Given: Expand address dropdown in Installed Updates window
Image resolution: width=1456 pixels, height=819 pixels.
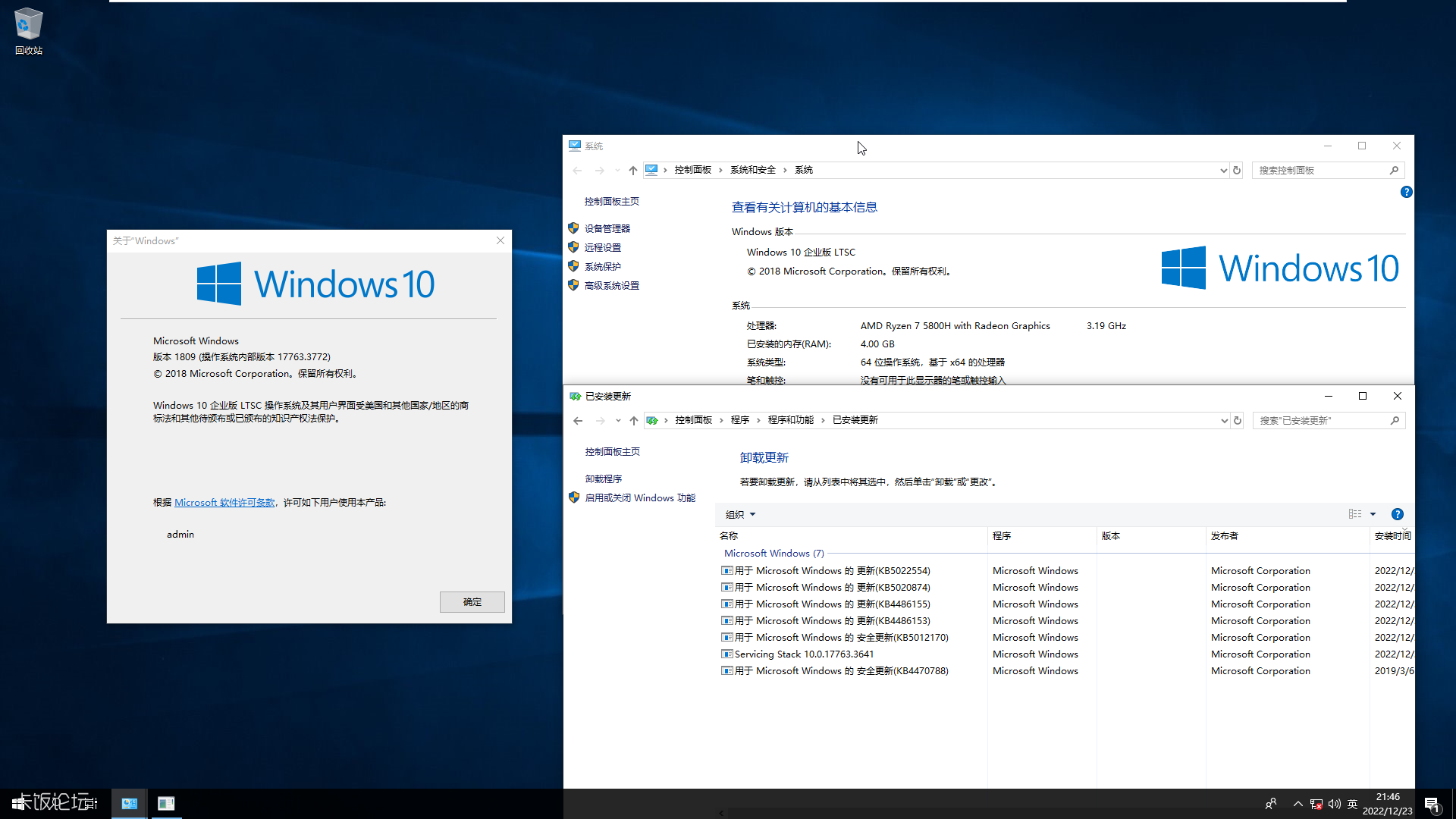Looking at the screenshot, I should click(x=1224, y=421).
